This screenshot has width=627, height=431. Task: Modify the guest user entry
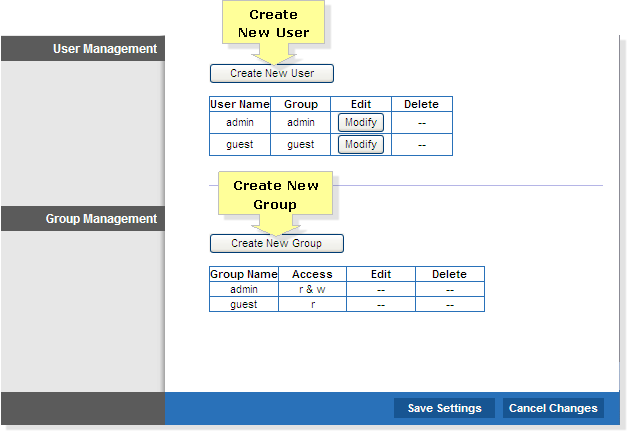tap(361, 144)
